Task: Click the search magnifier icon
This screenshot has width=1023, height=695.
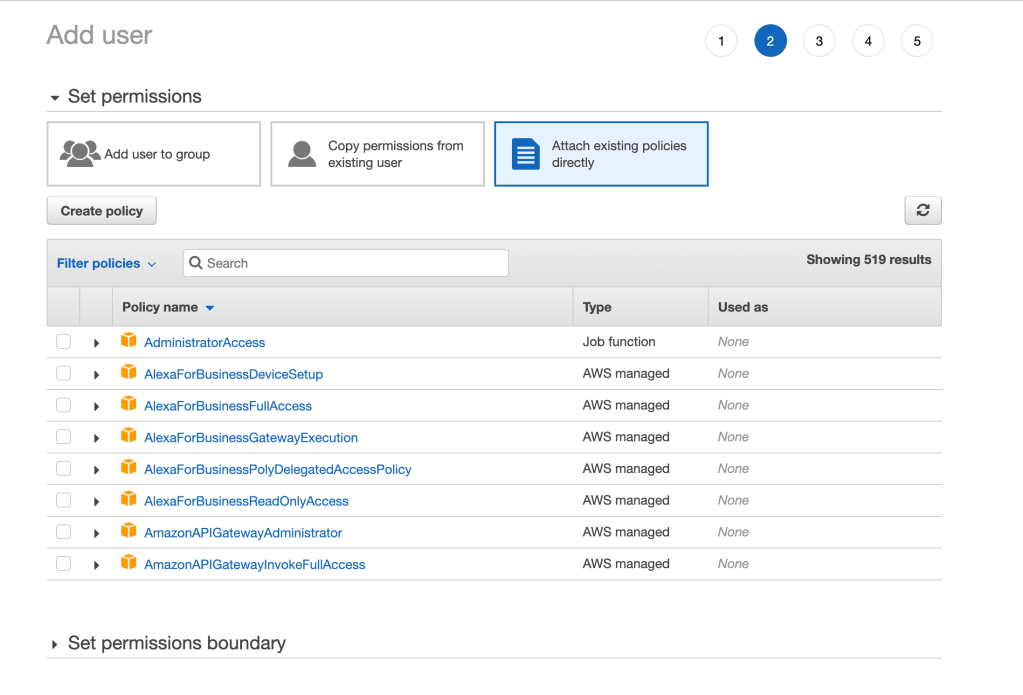Action: [196, 262]
